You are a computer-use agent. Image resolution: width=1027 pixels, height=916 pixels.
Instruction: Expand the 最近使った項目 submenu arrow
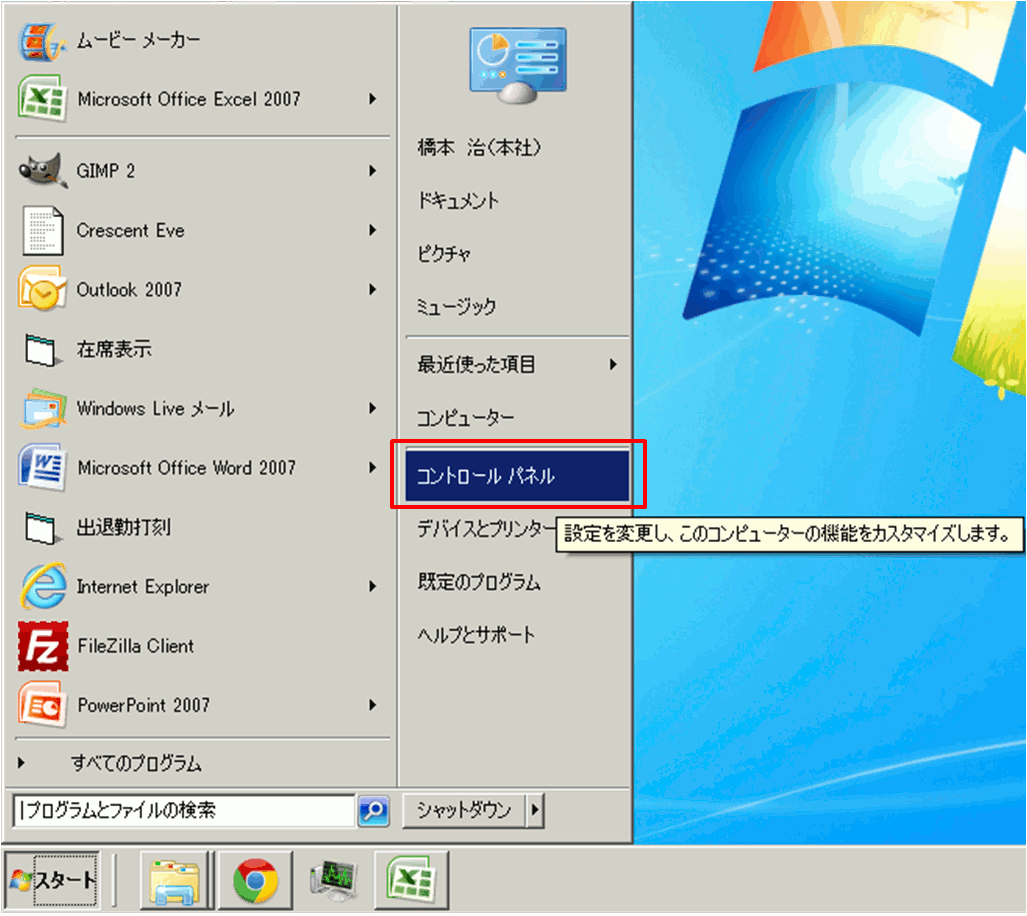tap(613, 365)
